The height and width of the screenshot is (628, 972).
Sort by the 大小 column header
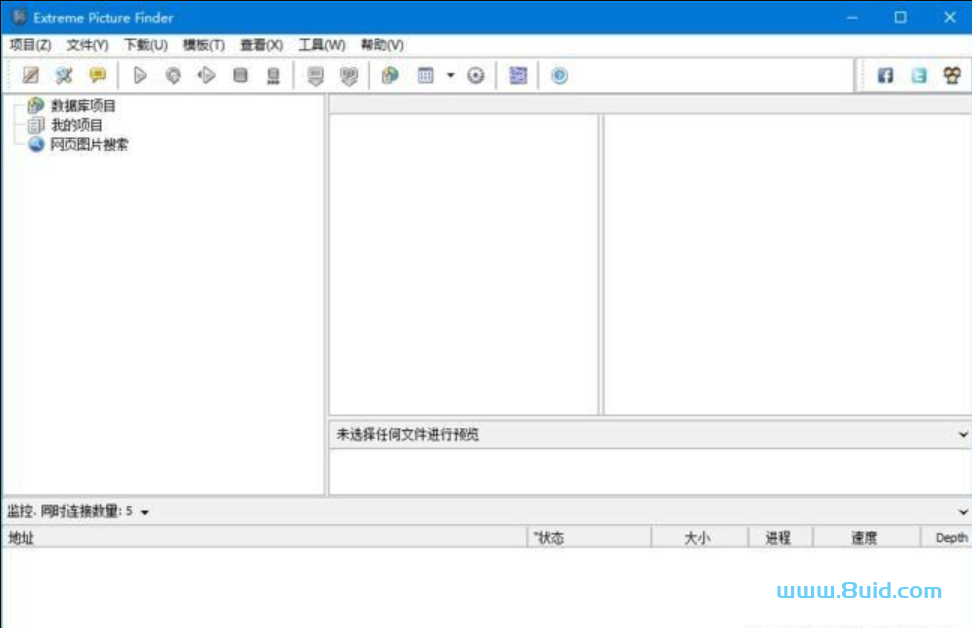(700, 537)
